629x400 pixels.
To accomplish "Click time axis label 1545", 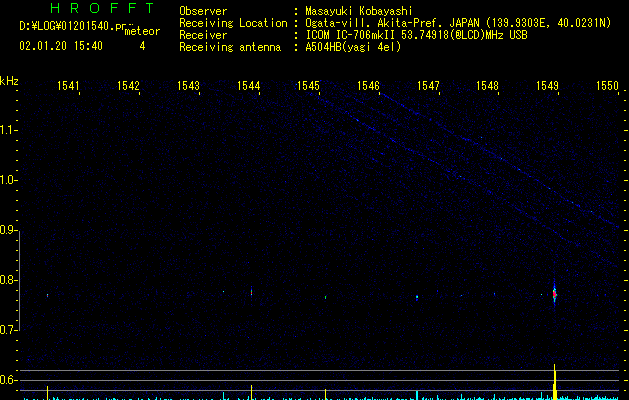I will pos(308,86).
